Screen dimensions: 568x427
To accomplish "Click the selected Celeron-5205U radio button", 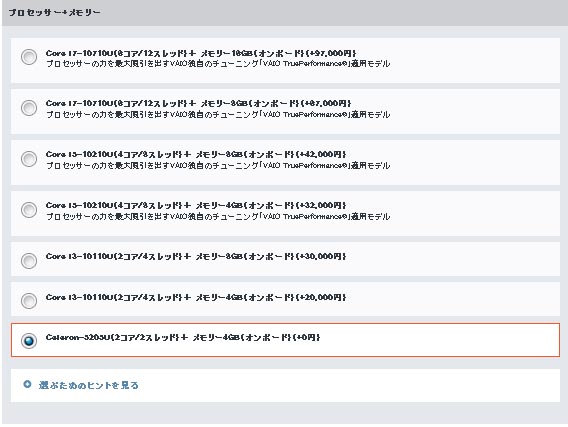I will pyautogui.click(x=29, y=341).
